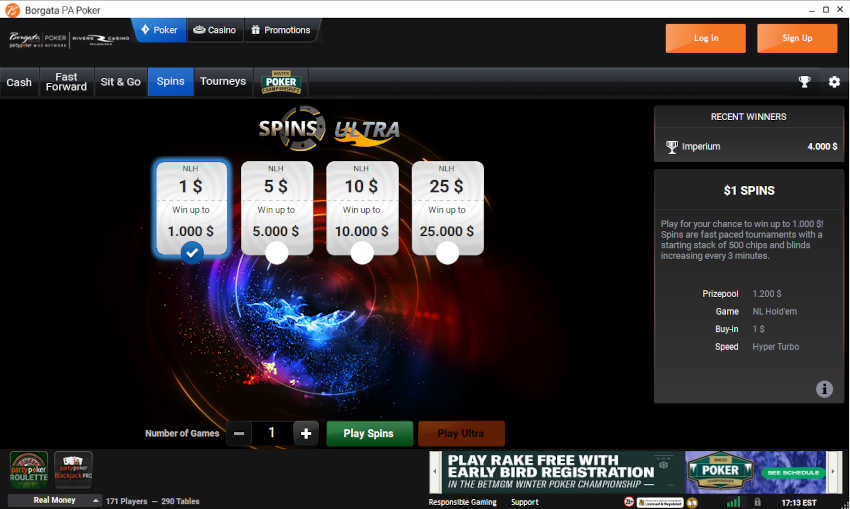The image size is (850, 509).
Task: Select the 5 $ buy-in card
Action: (276, 208)
